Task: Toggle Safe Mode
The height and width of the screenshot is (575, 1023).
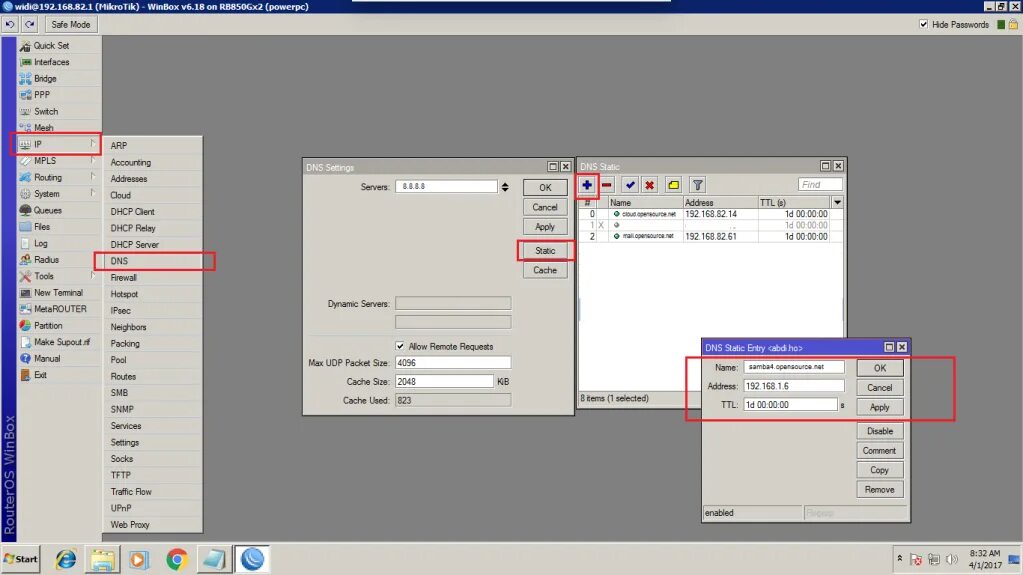Action: tap(70, 24)
